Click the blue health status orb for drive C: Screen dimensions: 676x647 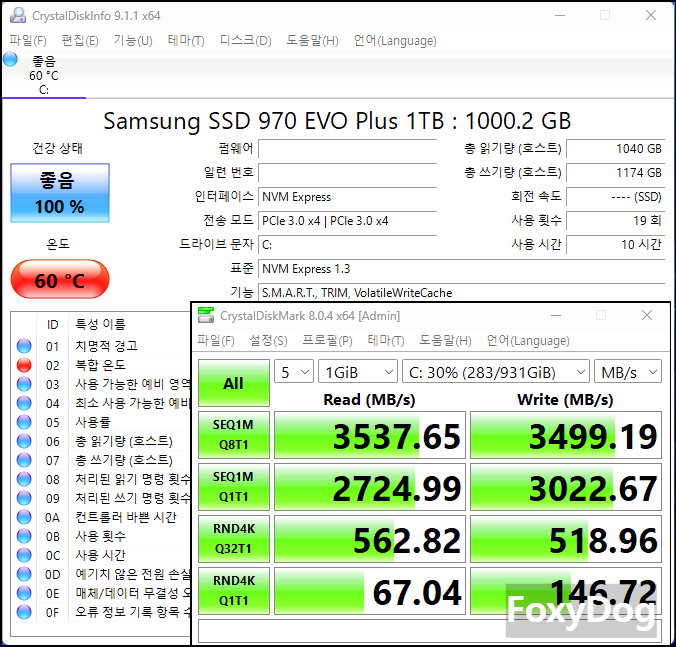[10, 59]
